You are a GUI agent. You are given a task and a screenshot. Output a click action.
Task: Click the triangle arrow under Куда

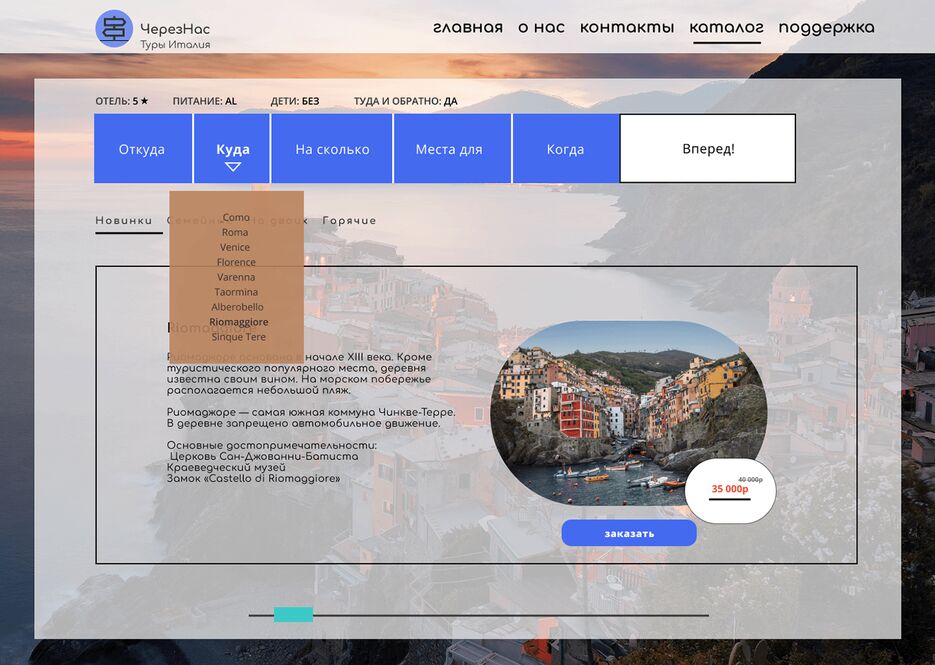pyautogui.click(x=233, y=167)
